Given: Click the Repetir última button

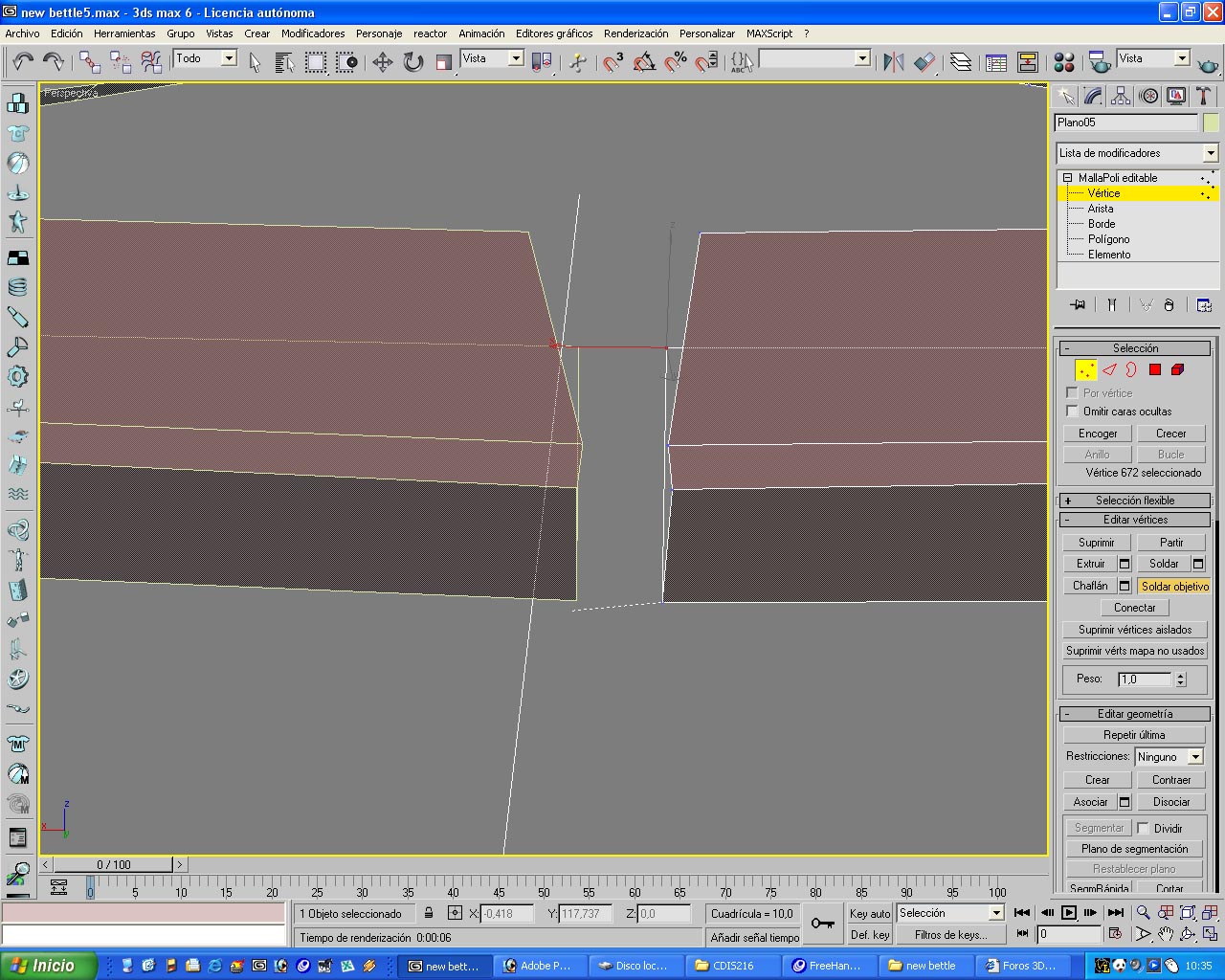Looking at the screenshot, I should pos(1134,735).
